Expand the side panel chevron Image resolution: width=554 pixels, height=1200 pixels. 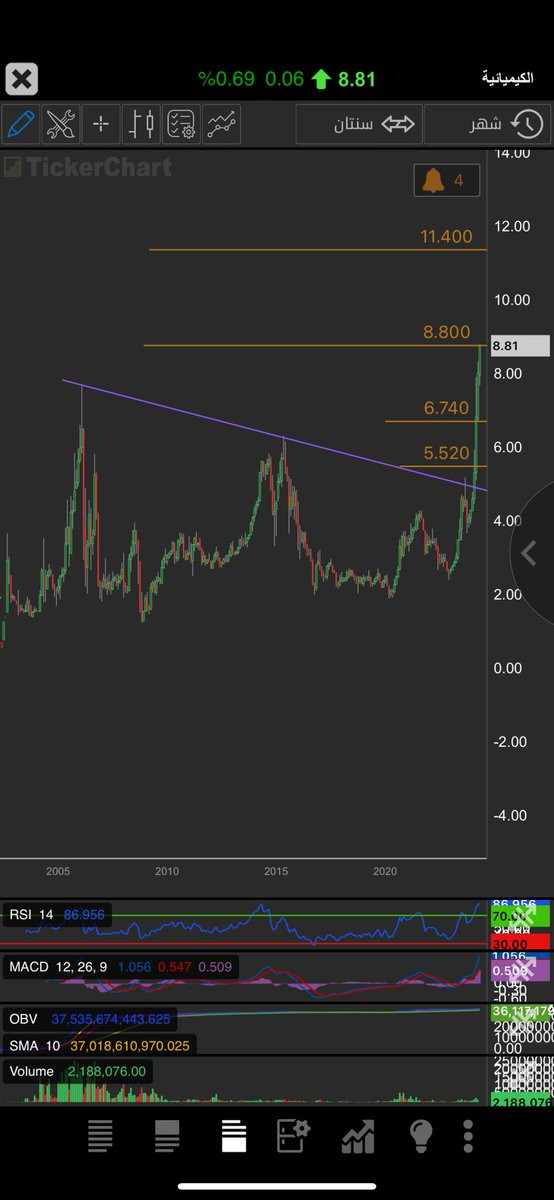[531, 553]
